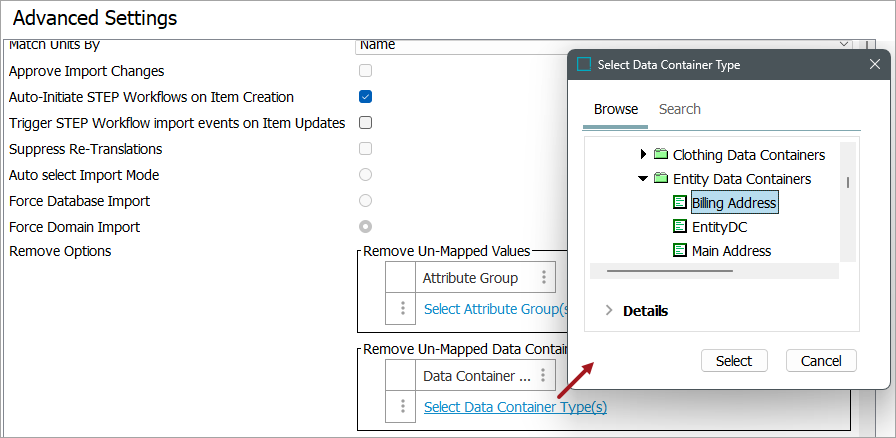This screenshot has width=896, height=438.
Task: Click the Approve Import Changes label
Action: coord(86,71)
